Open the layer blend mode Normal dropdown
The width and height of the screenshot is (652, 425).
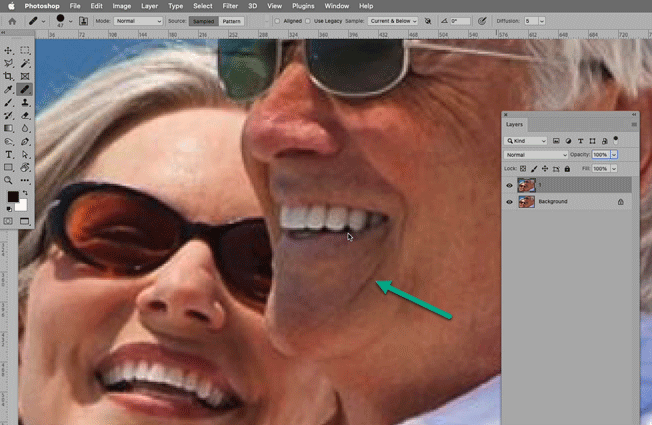pos(536,155)
